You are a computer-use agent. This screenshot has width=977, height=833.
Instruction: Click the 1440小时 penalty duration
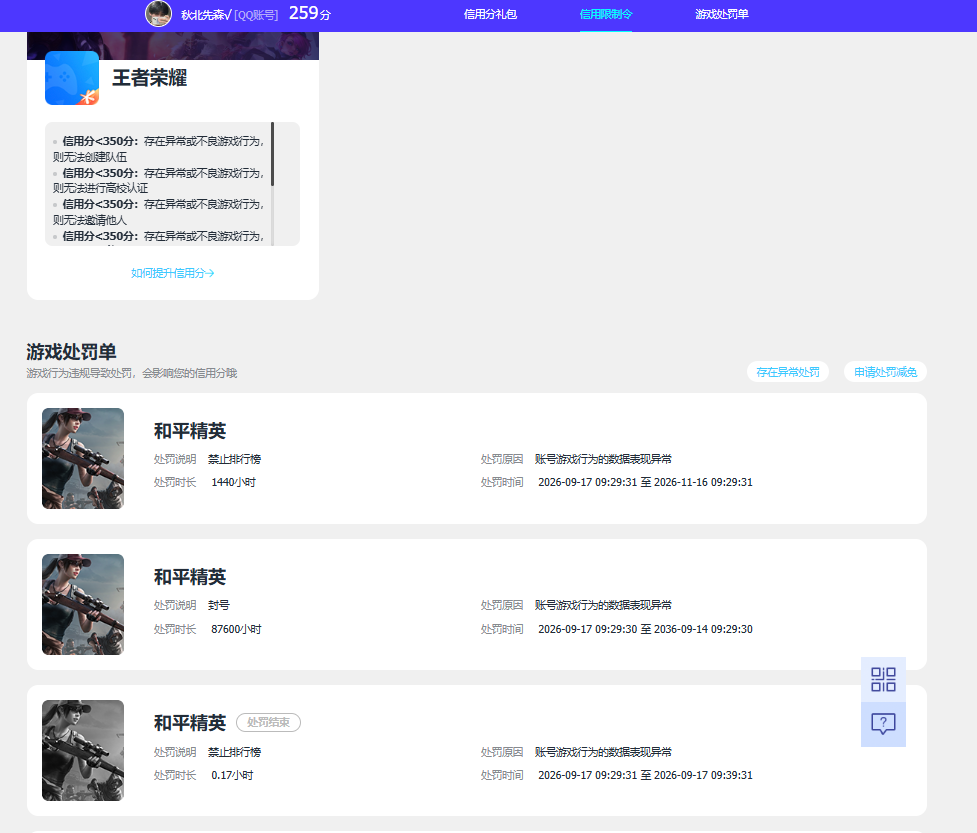(x=234, y=482)
